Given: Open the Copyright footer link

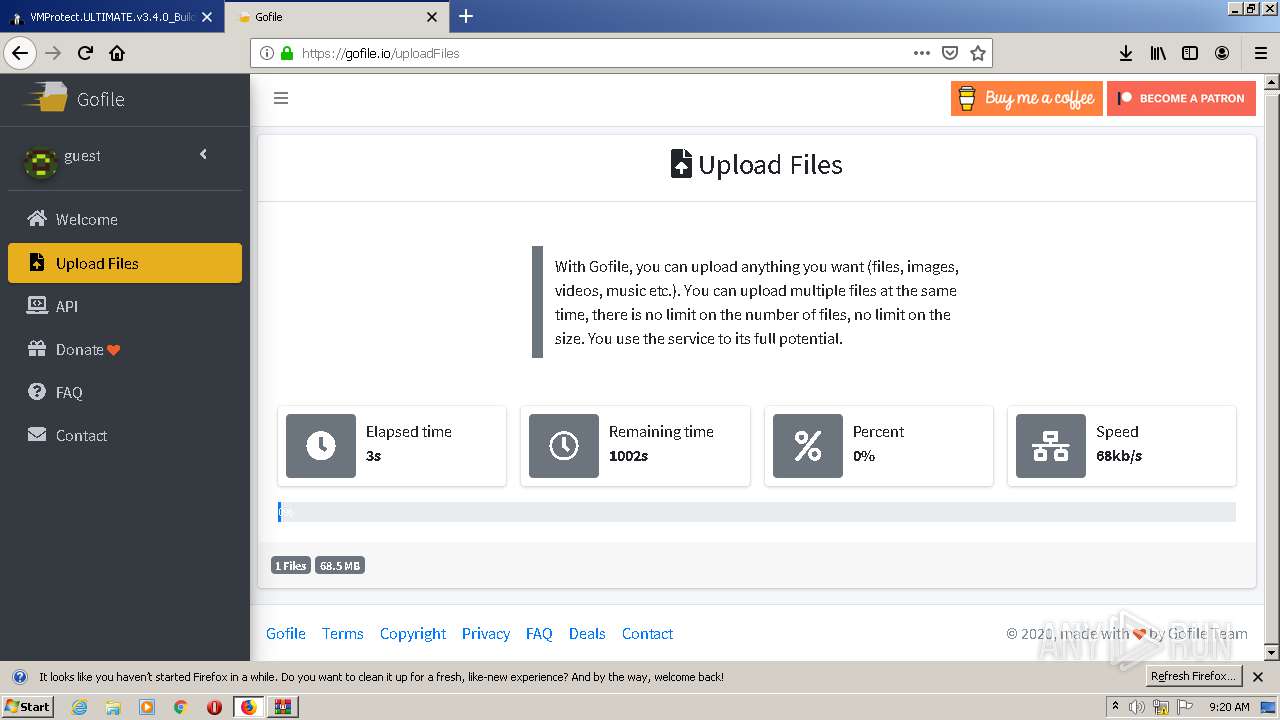Looking at the screenshot, I should click(x=413, y=633).
